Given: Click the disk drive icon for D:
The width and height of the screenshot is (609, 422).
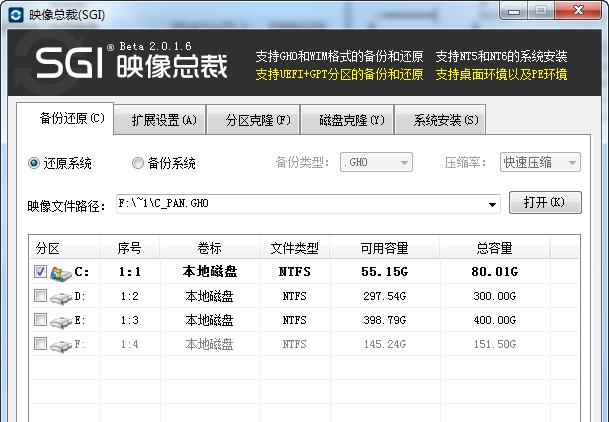Looking at the screenshot, I should pyautogui.click(x=61, y=298).
